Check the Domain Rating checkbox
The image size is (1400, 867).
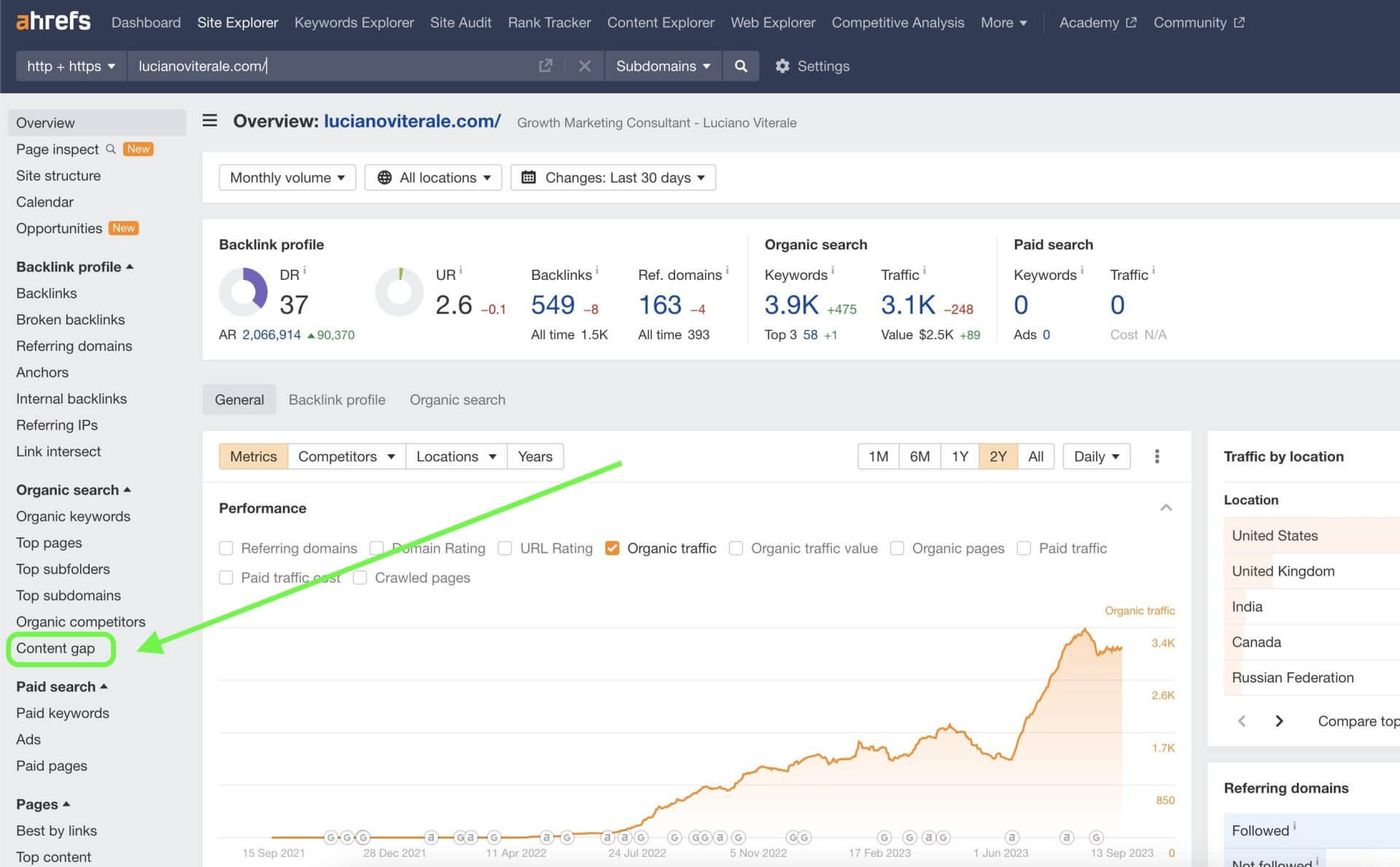(377, 548)
